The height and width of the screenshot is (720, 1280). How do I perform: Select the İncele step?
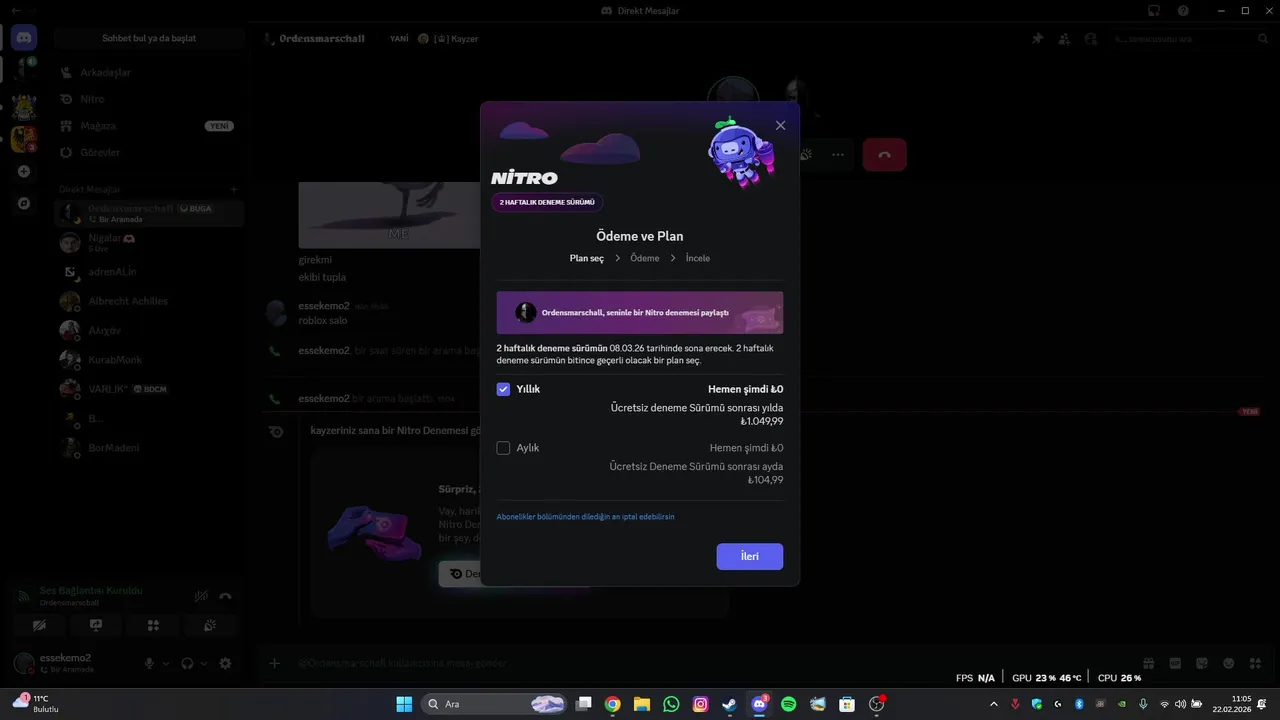[x=698, y=258]
